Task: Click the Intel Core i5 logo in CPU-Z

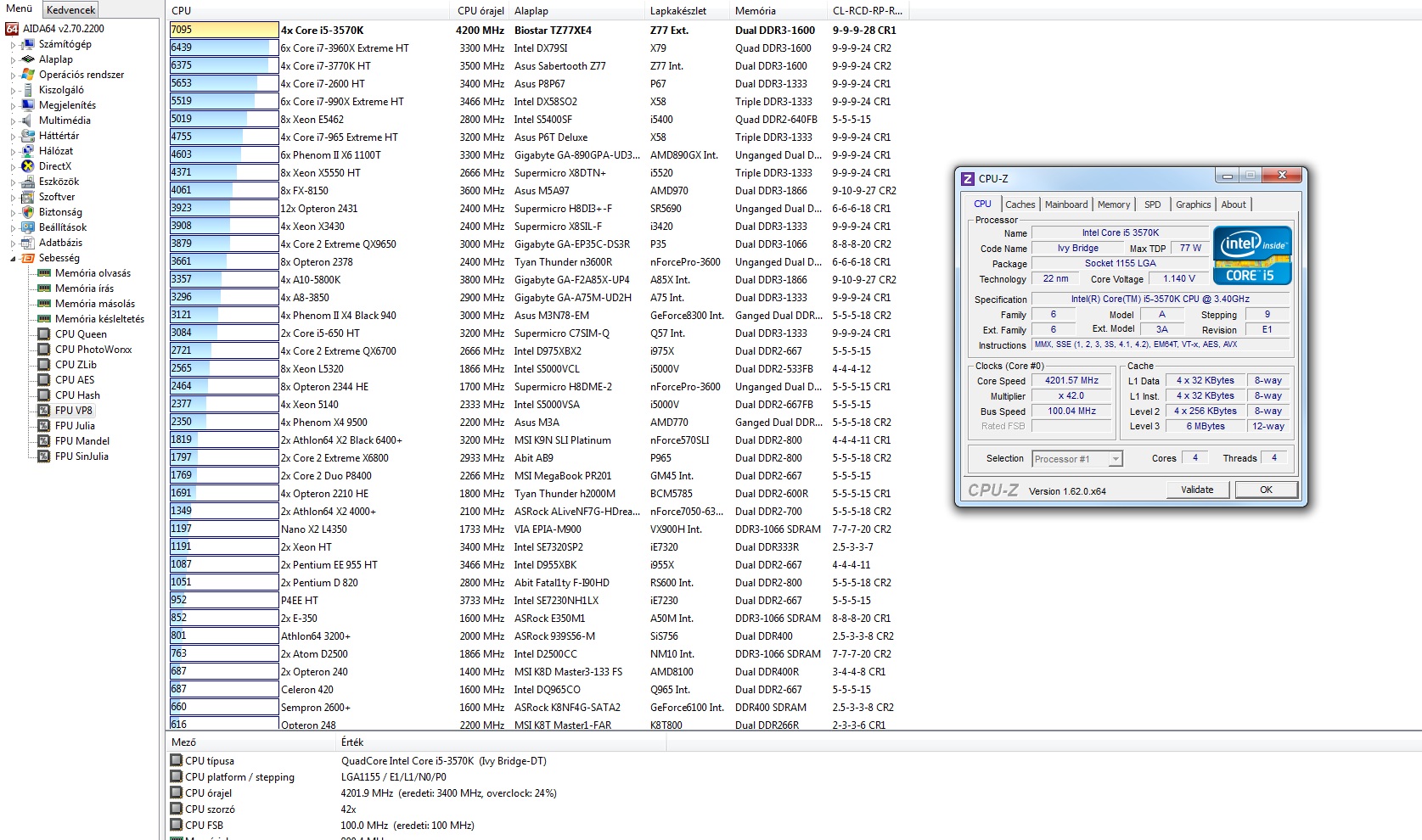Action: coord(1252,255)
